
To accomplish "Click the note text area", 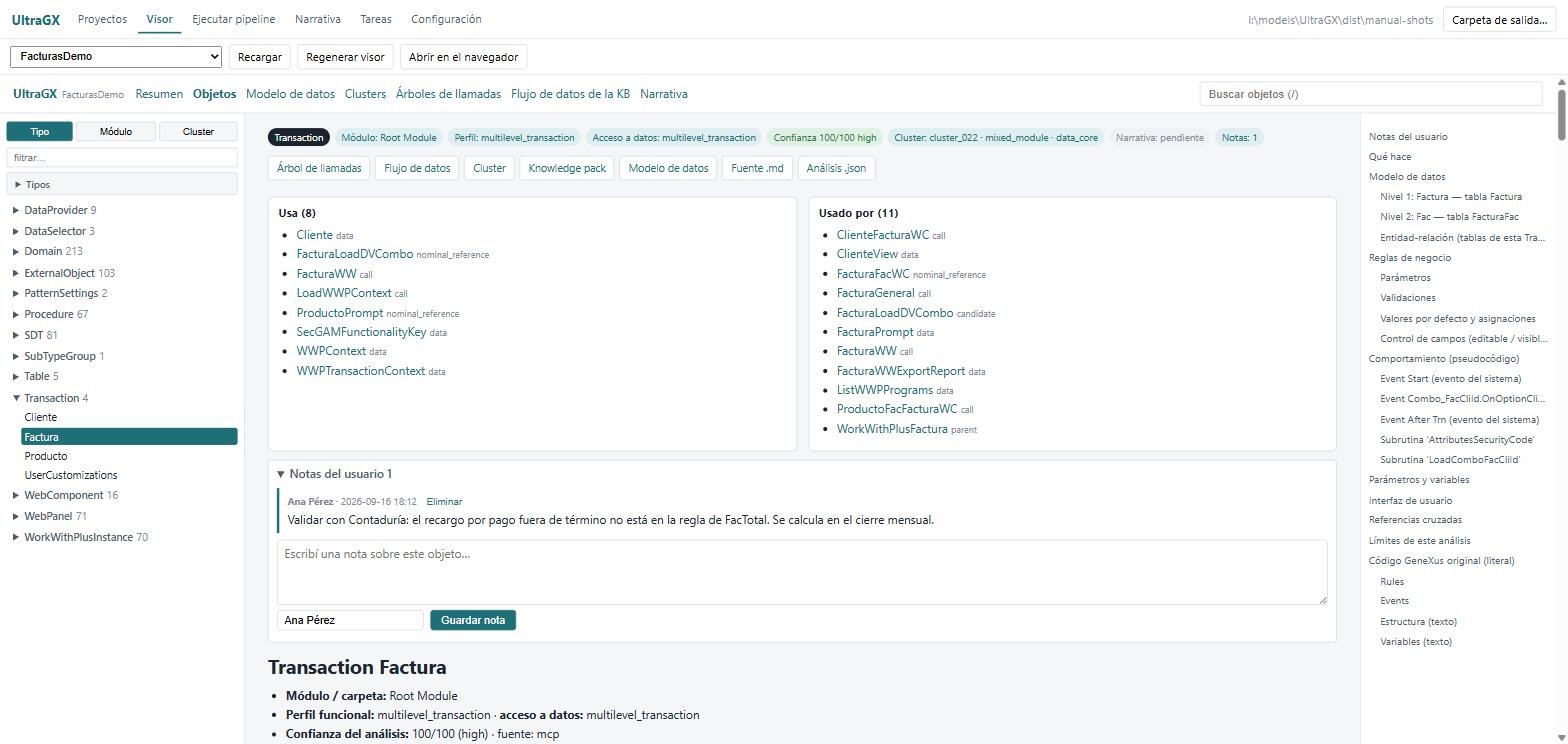I will pyautogui.click(x=802, y=573).
